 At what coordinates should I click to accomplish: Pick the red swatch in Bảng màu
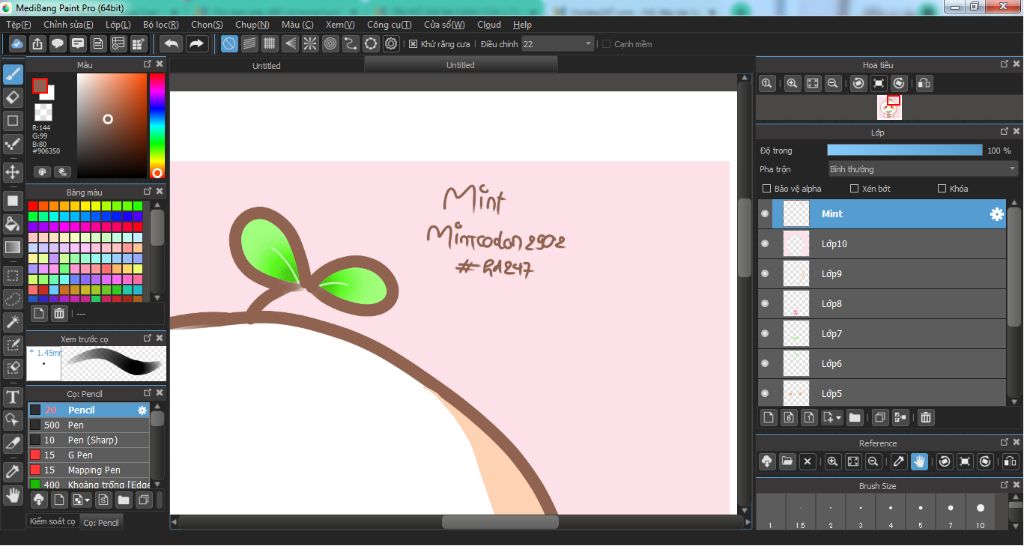(x=33, y=206)
